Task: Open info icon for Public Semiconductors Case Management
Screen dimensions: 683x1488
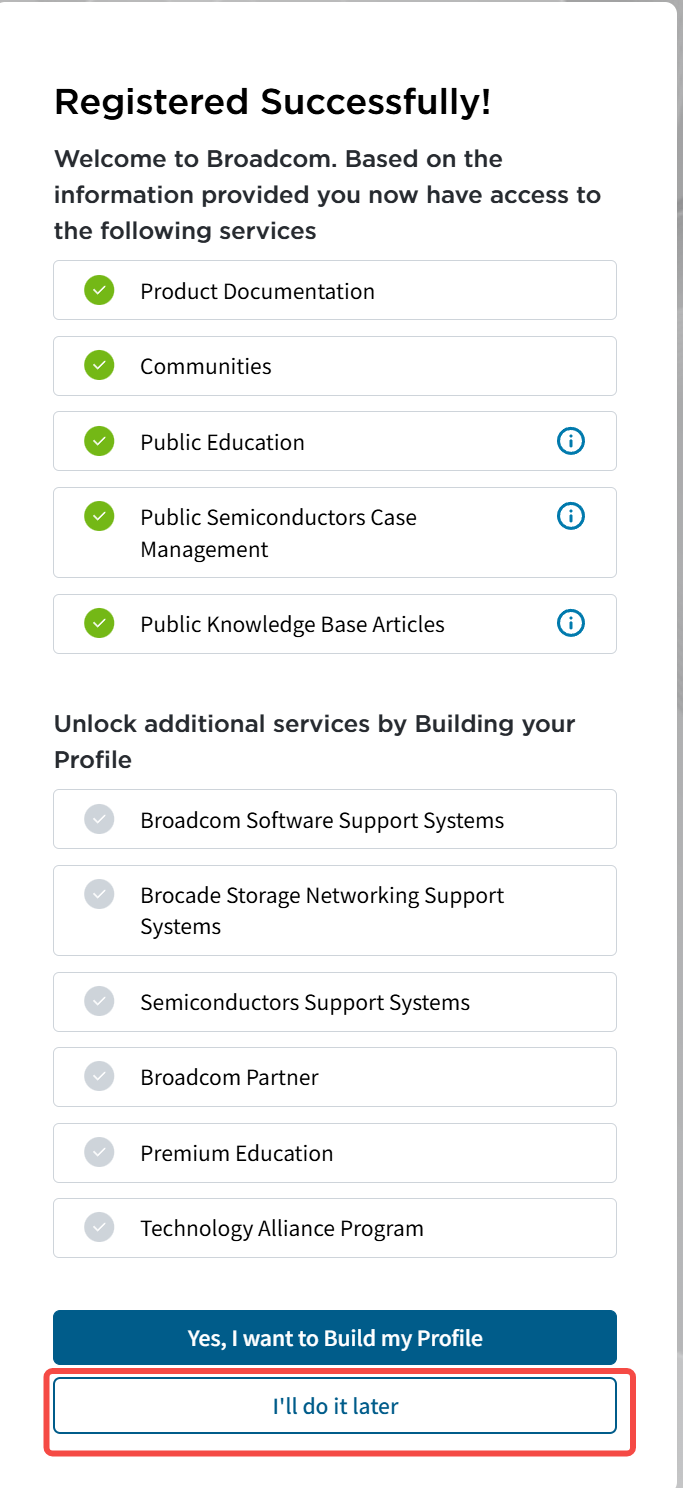Action: 570,516
